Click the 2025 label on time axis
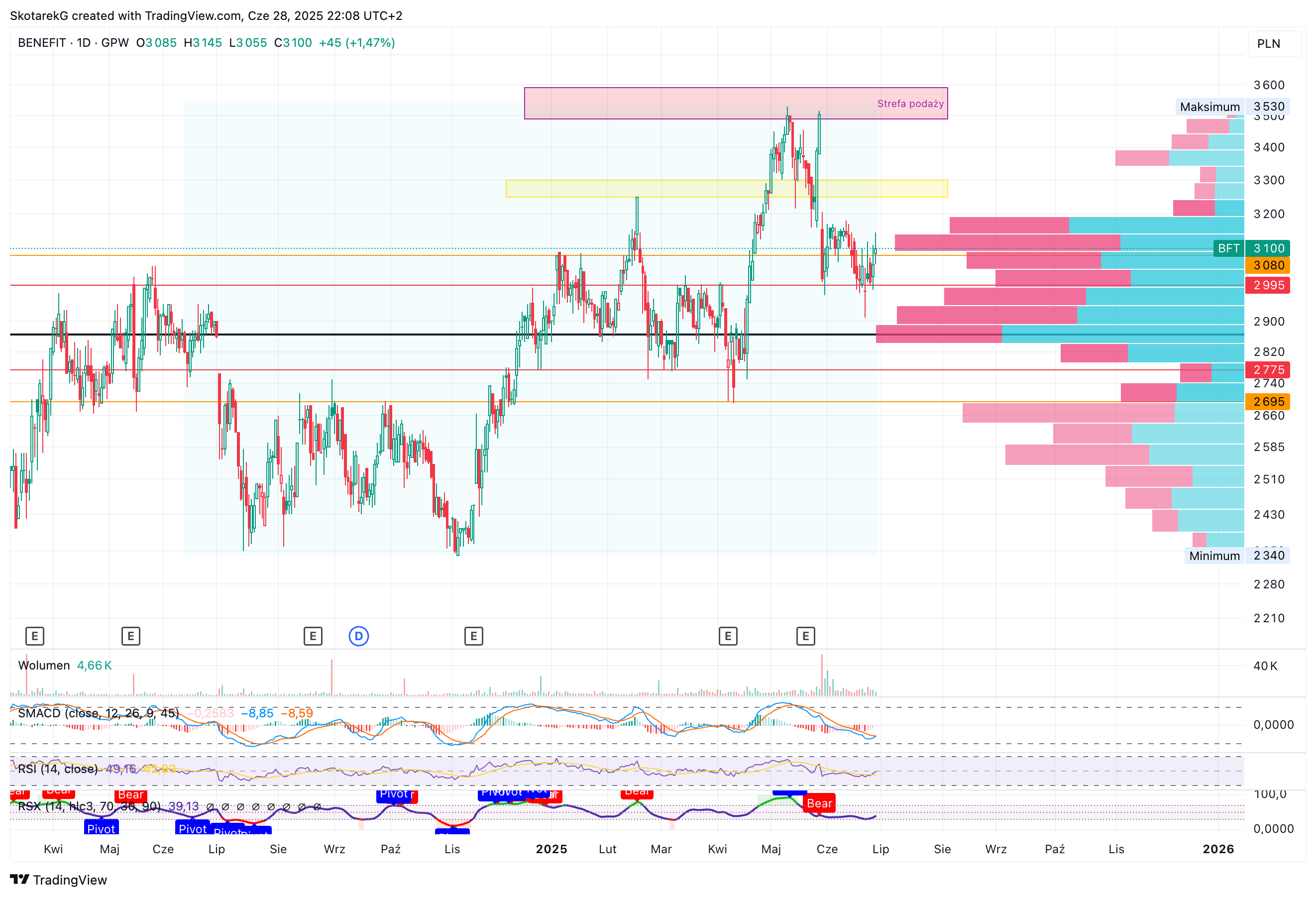The width and height of the screenshot is (1316, 897). (x=551, y=849)
